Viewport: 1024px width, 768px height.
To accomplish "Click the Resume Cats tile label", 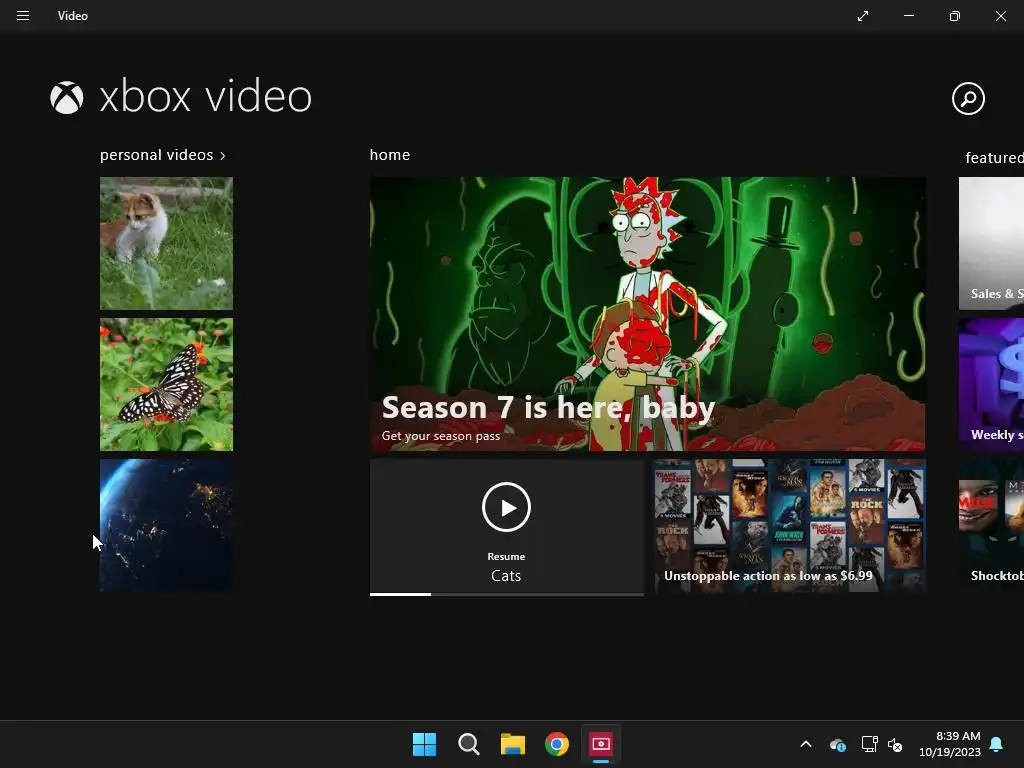I will (x=506, y=568).
